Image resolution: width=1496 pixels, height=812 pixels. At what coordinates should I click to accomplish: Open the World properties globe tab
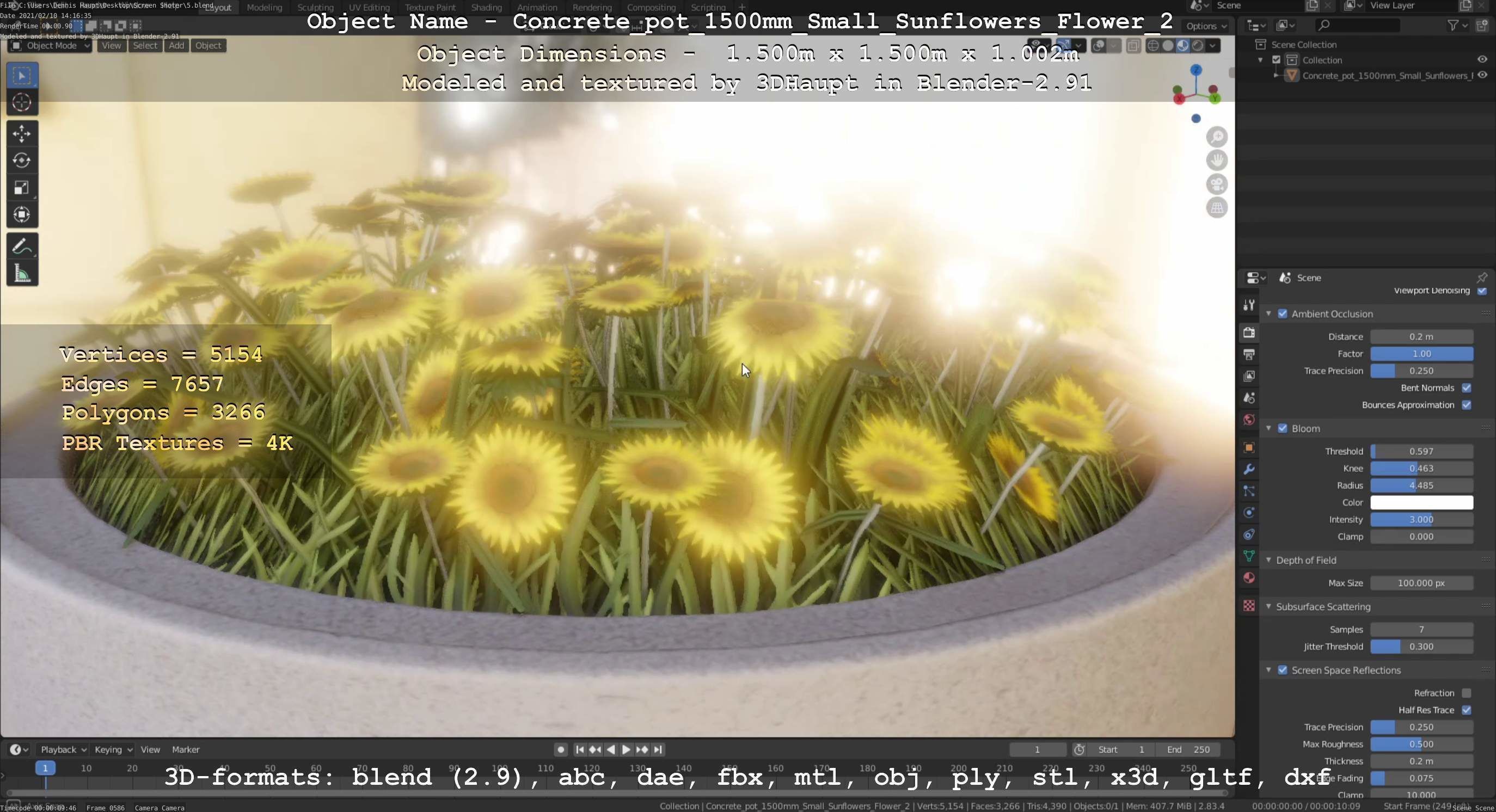click(x=1249, y=420)
